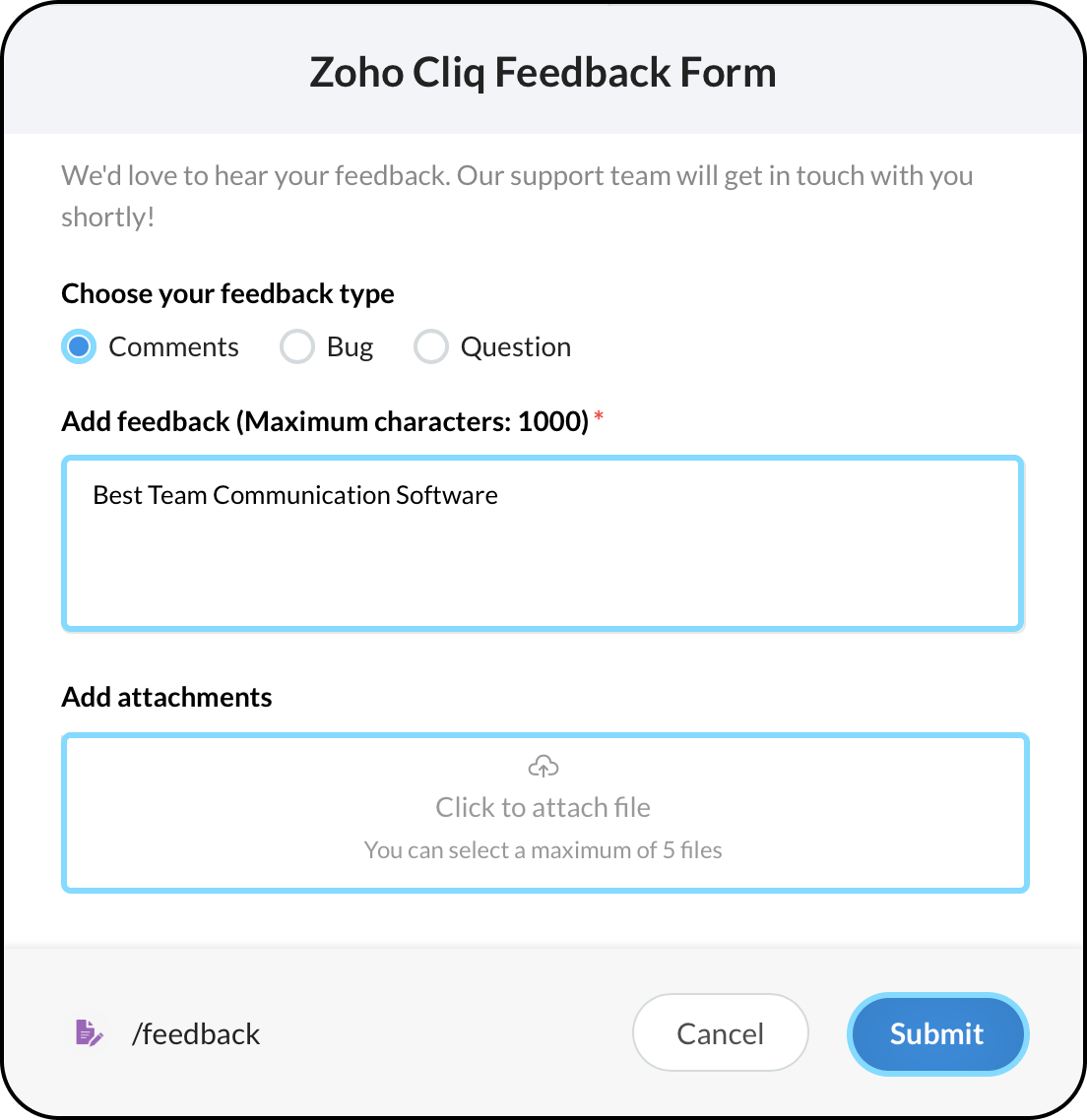Click the purple /feedback form icon
This screenshot has height=1120, width=1087.
click(89, 1032)
